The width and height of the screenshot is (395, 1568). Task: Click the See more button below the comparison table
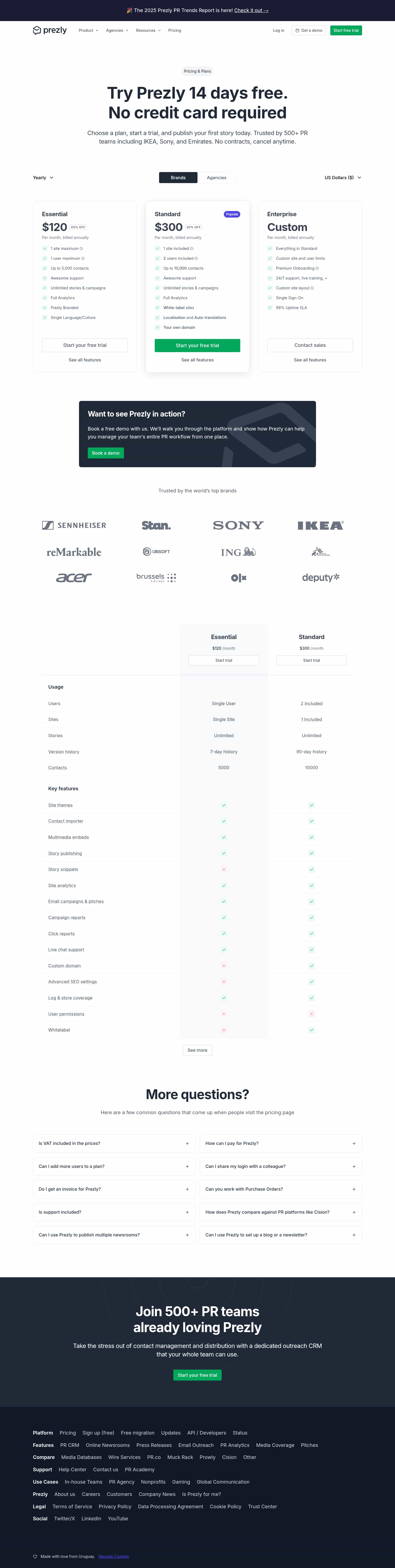tap(198, 1050)
